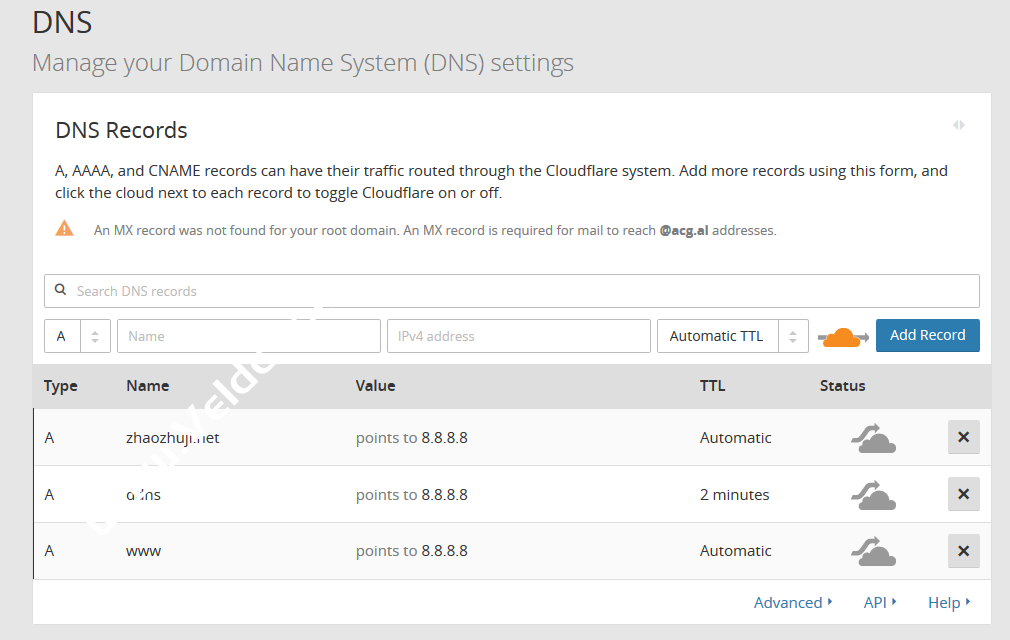The image size is (1010, 640).
Task: Delete the www A record
Action: coord(963,551)
